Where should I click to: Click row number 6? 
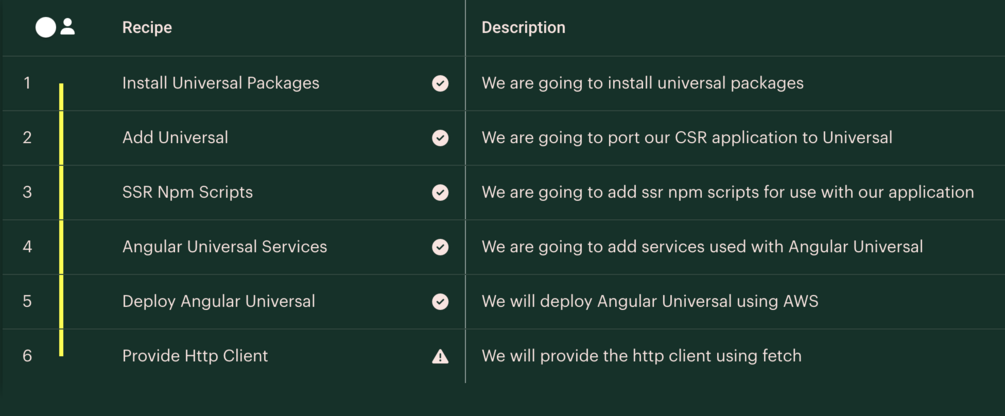(27, 356)
